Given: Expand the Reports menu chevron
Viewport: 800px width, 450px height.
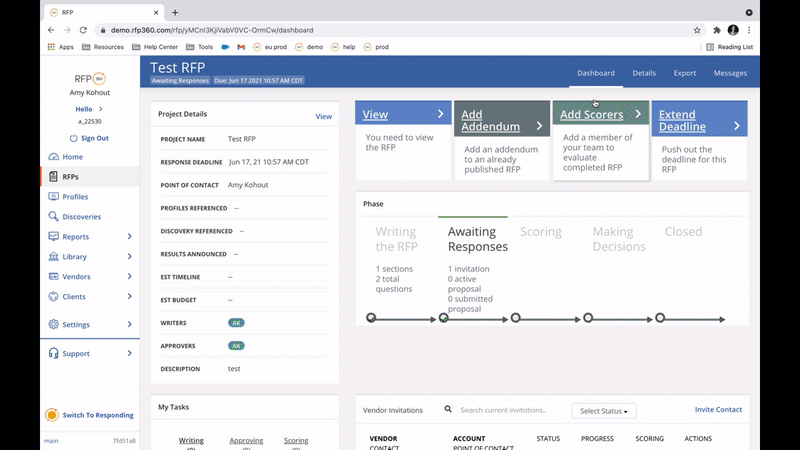Looking at the screenshot, I should 129,237.
